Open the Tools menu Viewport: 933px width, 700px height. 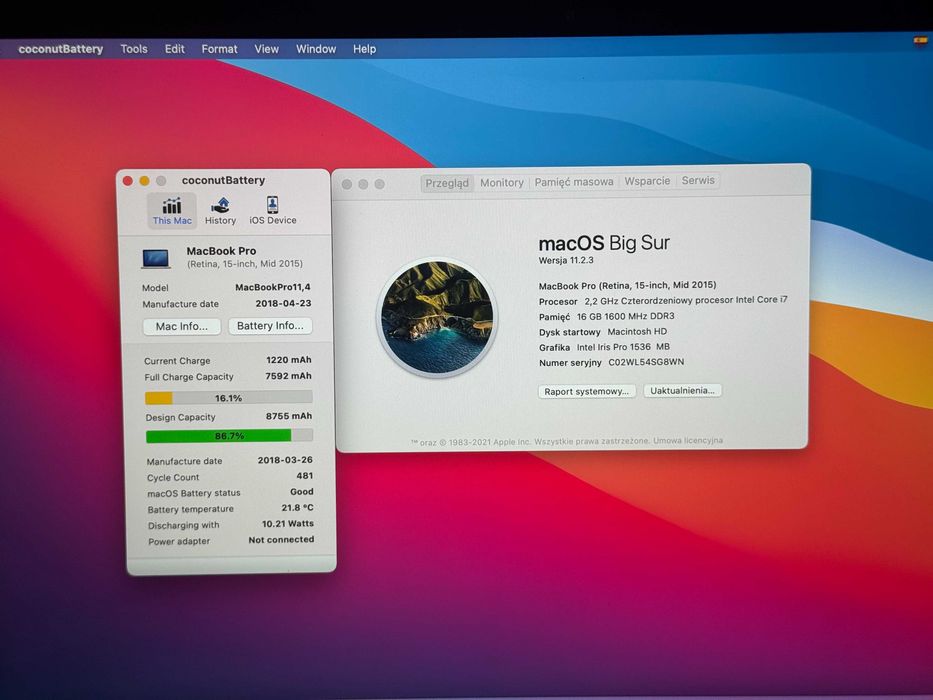[x=134, y=49]
